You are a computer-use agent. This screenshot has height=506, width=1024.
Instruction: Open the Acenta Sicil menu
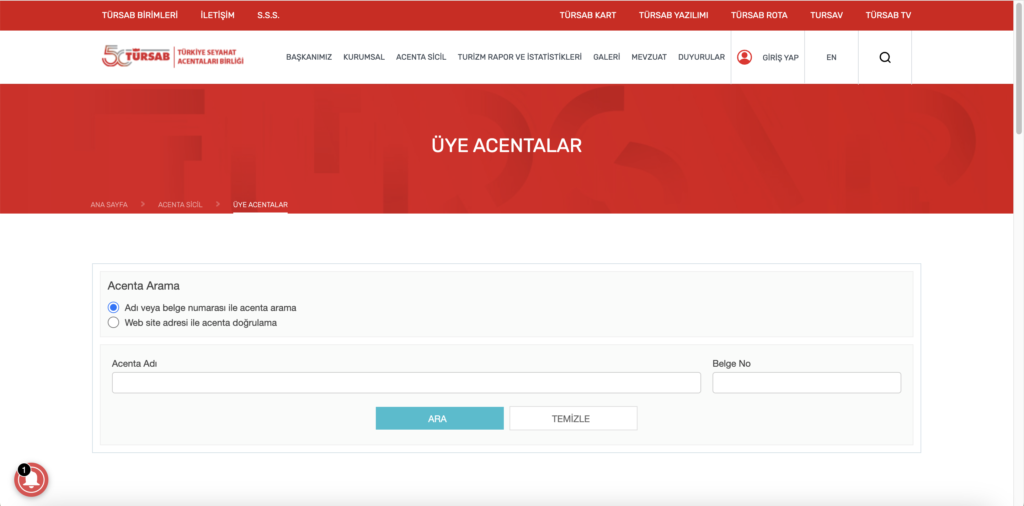(421, 57)
